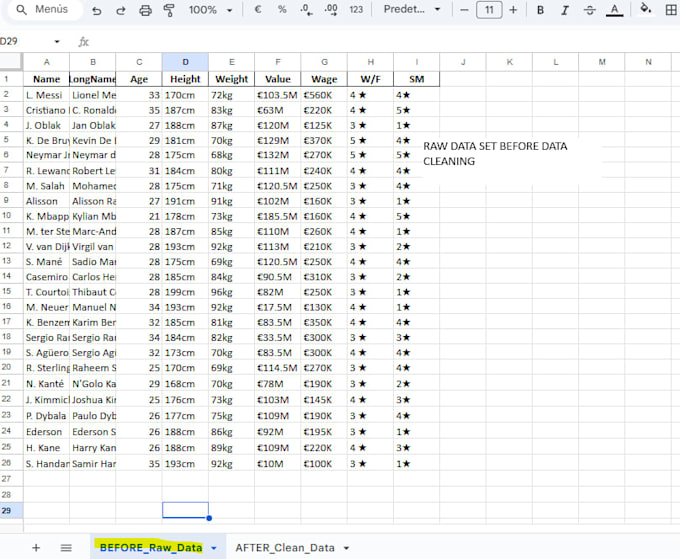Open the all sheets list icon
680x559 pixels.
[x=66, y=548]
